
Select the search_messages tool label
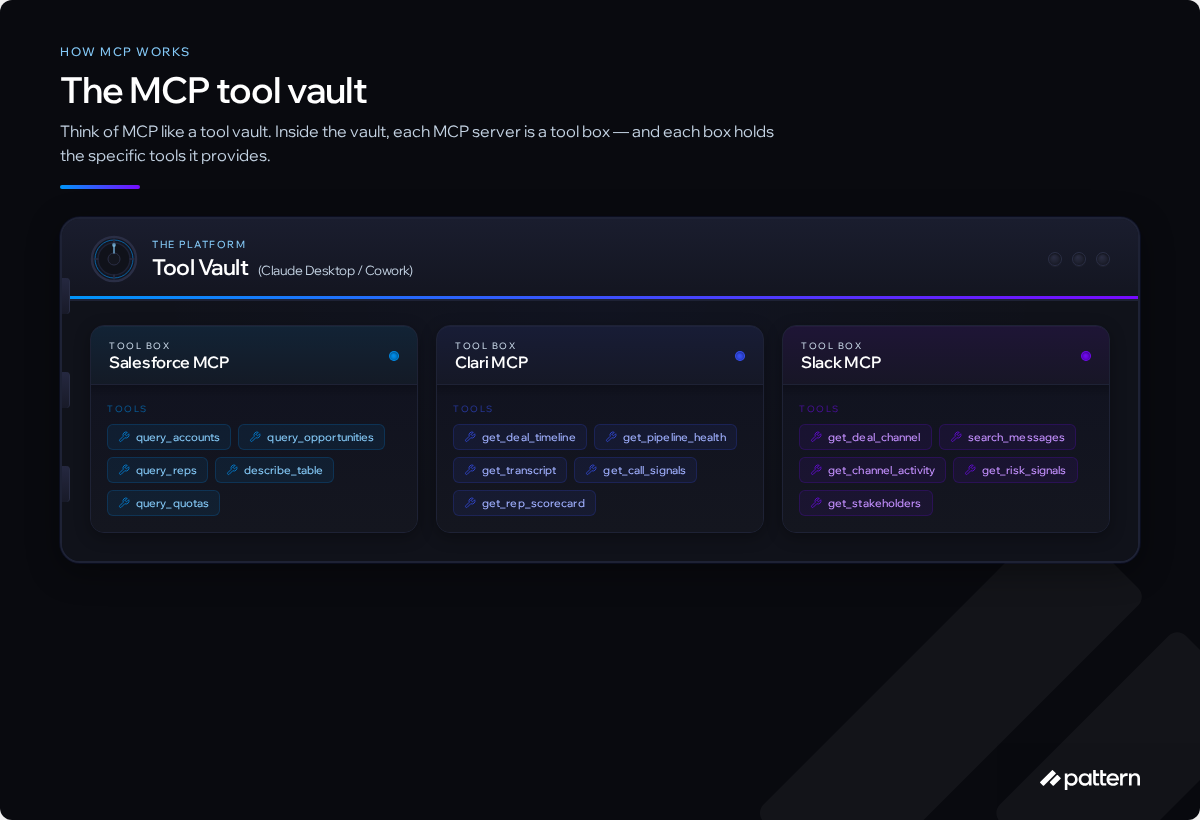pos(1016,437)
